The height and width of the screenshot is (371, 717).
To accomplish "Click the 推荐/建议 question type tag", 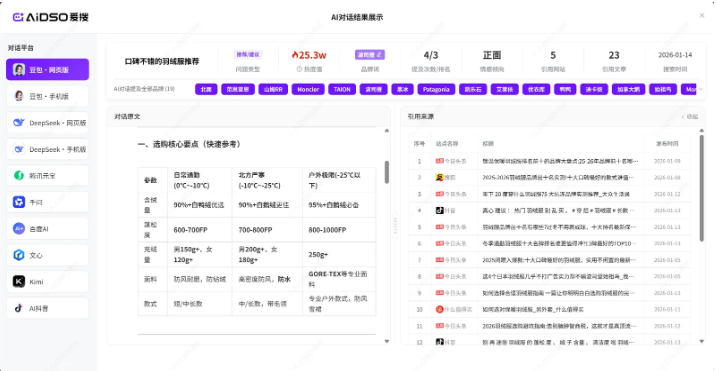I will (248, 54).
